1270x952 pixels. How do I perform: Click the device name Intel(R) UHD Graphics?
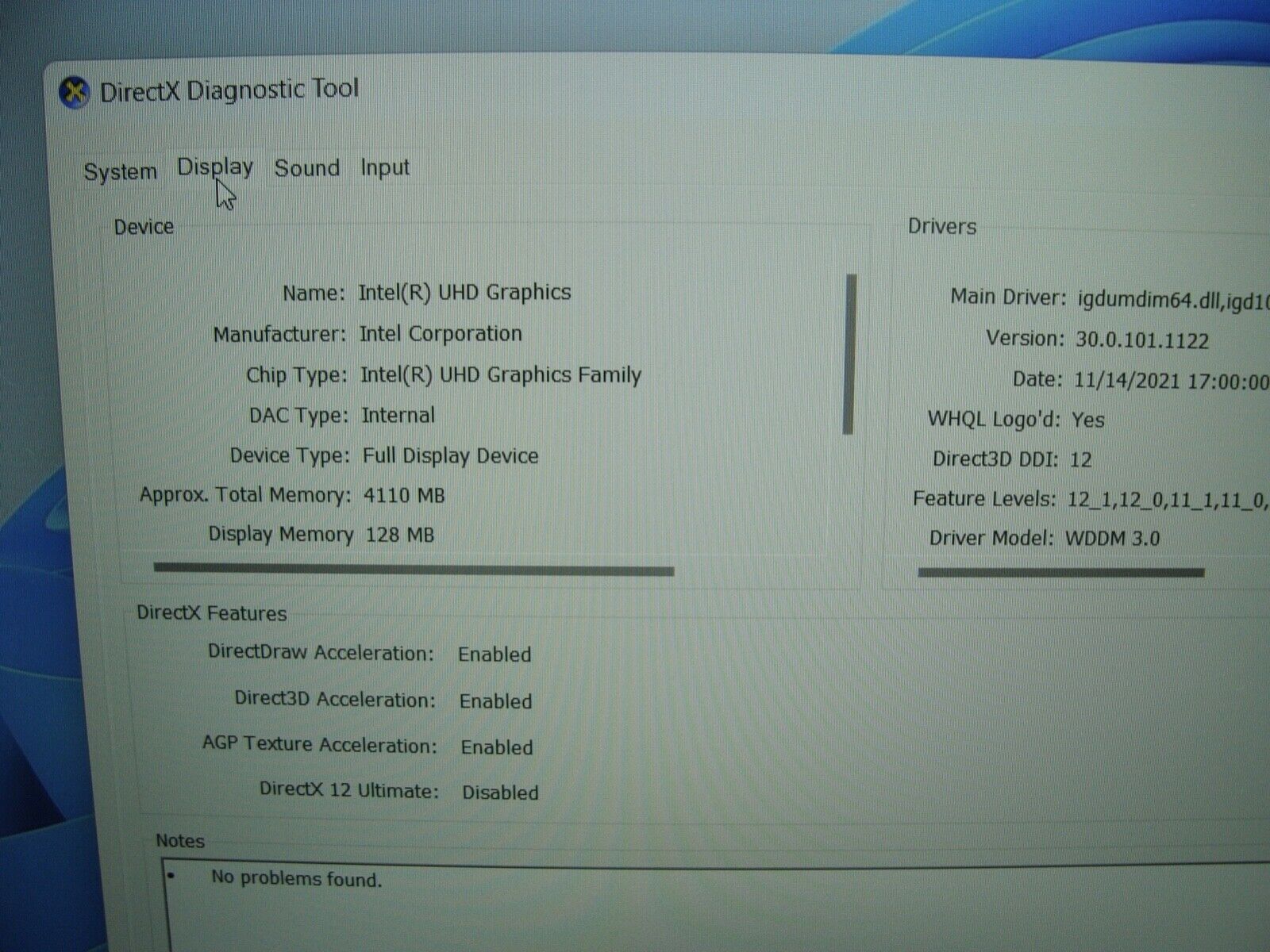tap(464, 293)
